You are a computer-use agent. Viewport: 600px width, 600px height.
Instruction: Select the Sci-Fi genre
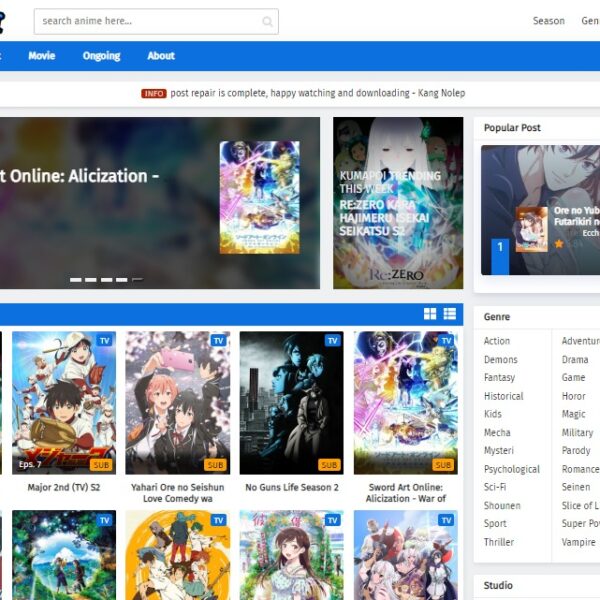click(x=495, y=487)
